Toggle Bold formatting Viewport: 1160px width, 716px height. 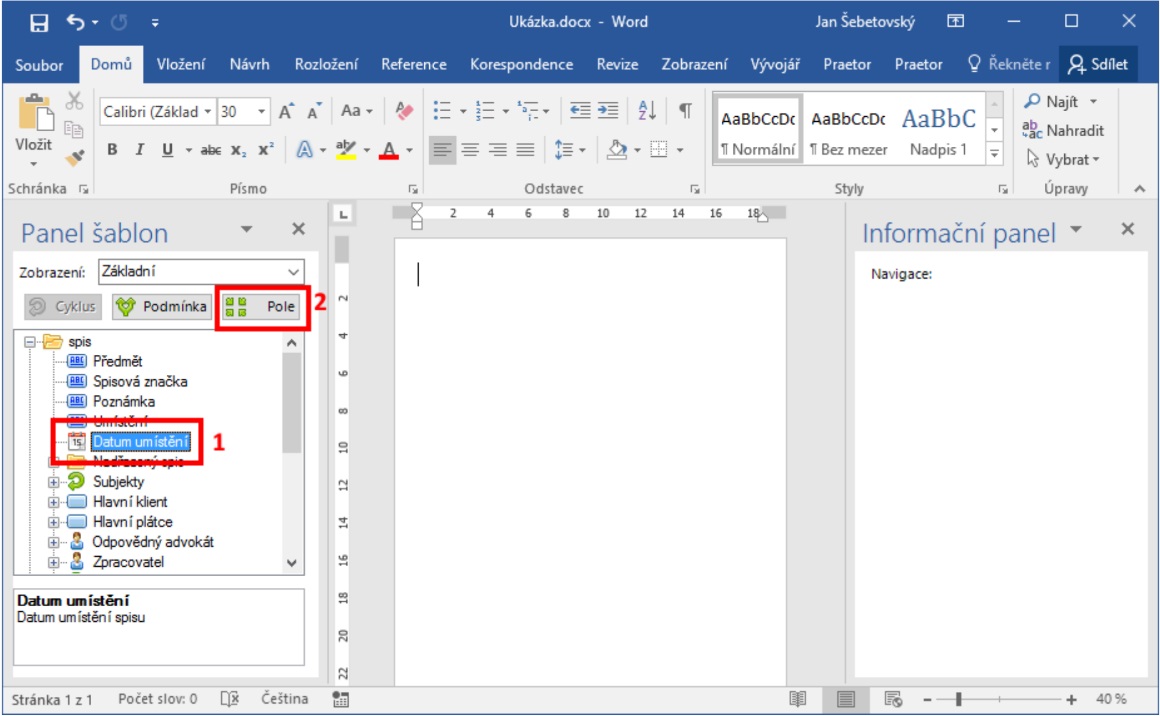[112, 150]
